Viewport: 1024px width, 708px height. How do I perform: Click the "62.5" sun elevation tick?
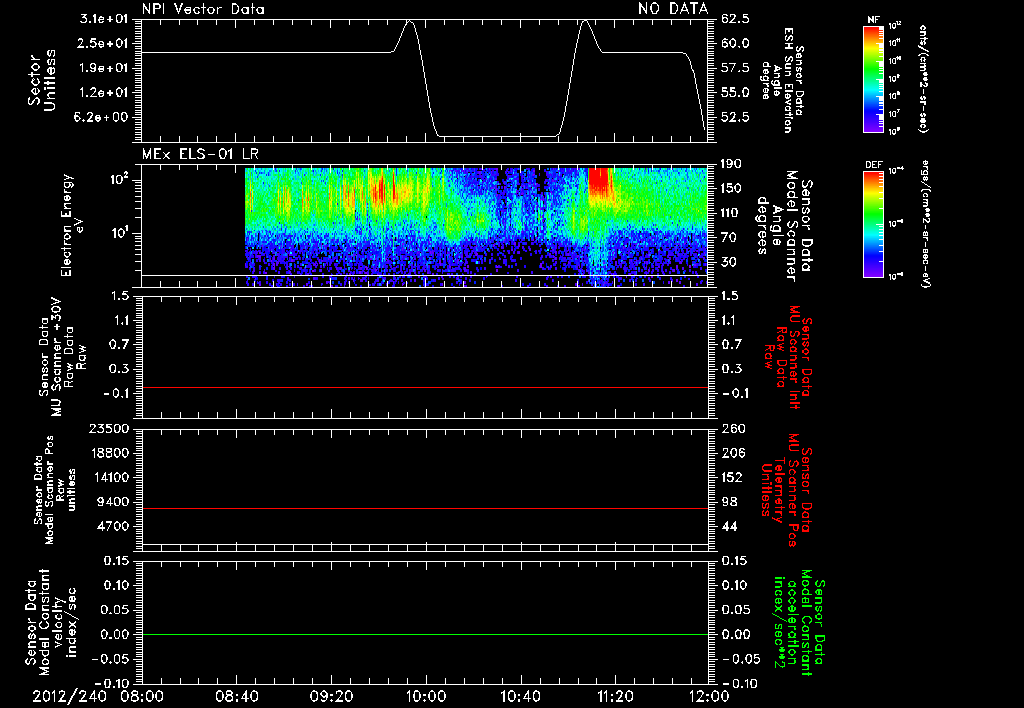point(735,20)
